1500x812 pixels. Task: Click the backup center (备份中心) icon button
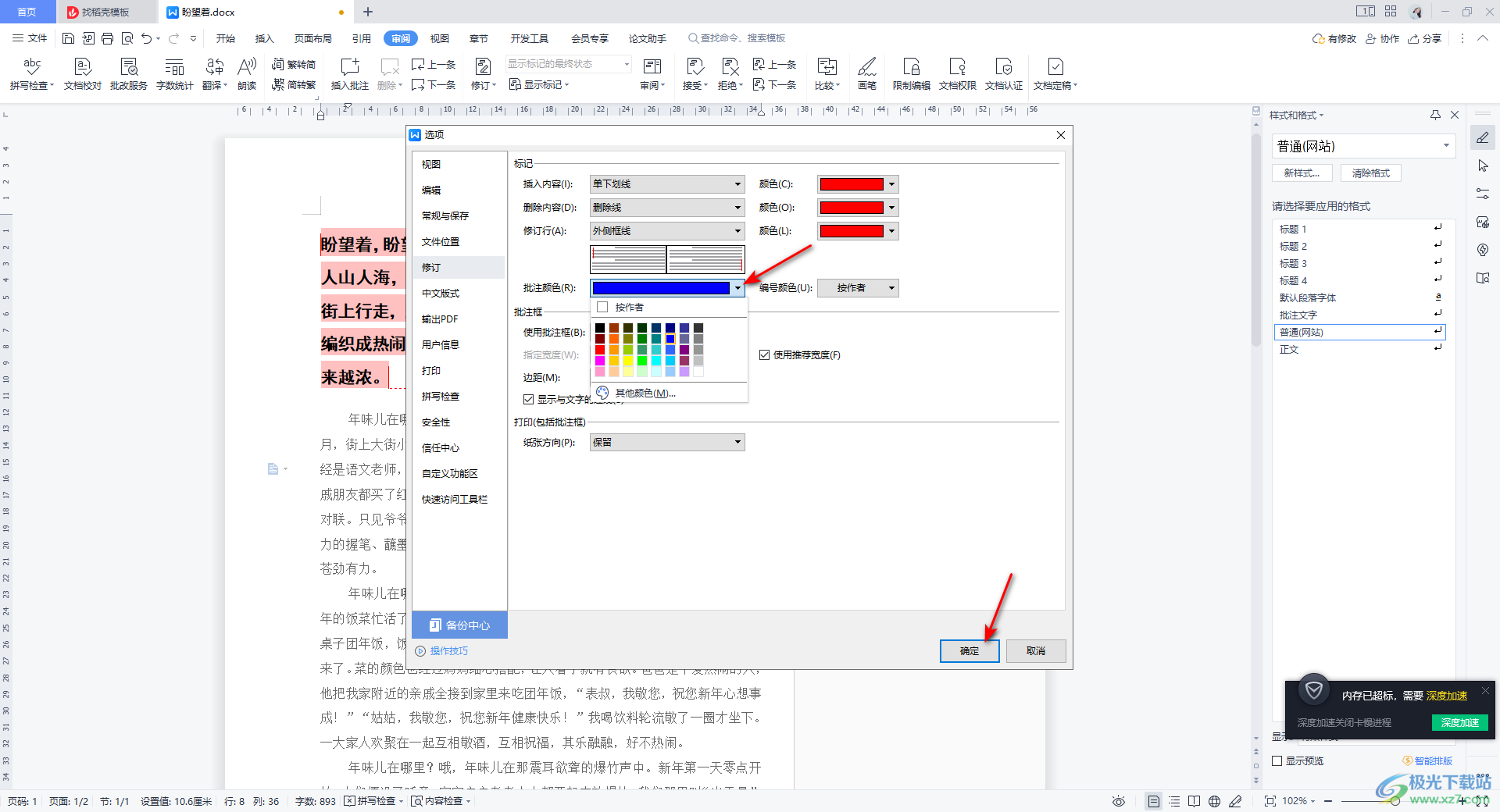[x=459, y=625]
